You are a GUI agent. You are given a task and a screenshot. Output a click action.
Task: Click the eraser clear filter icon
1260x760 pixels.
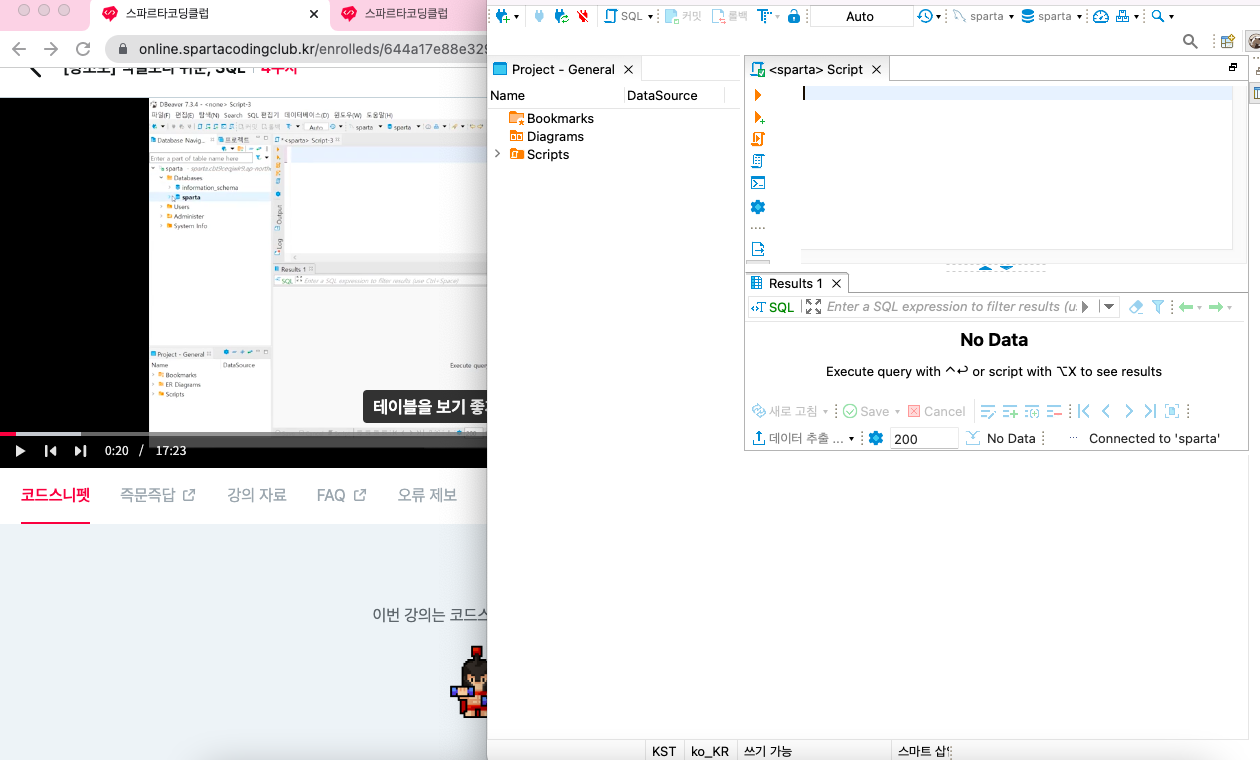[1136, 307]
